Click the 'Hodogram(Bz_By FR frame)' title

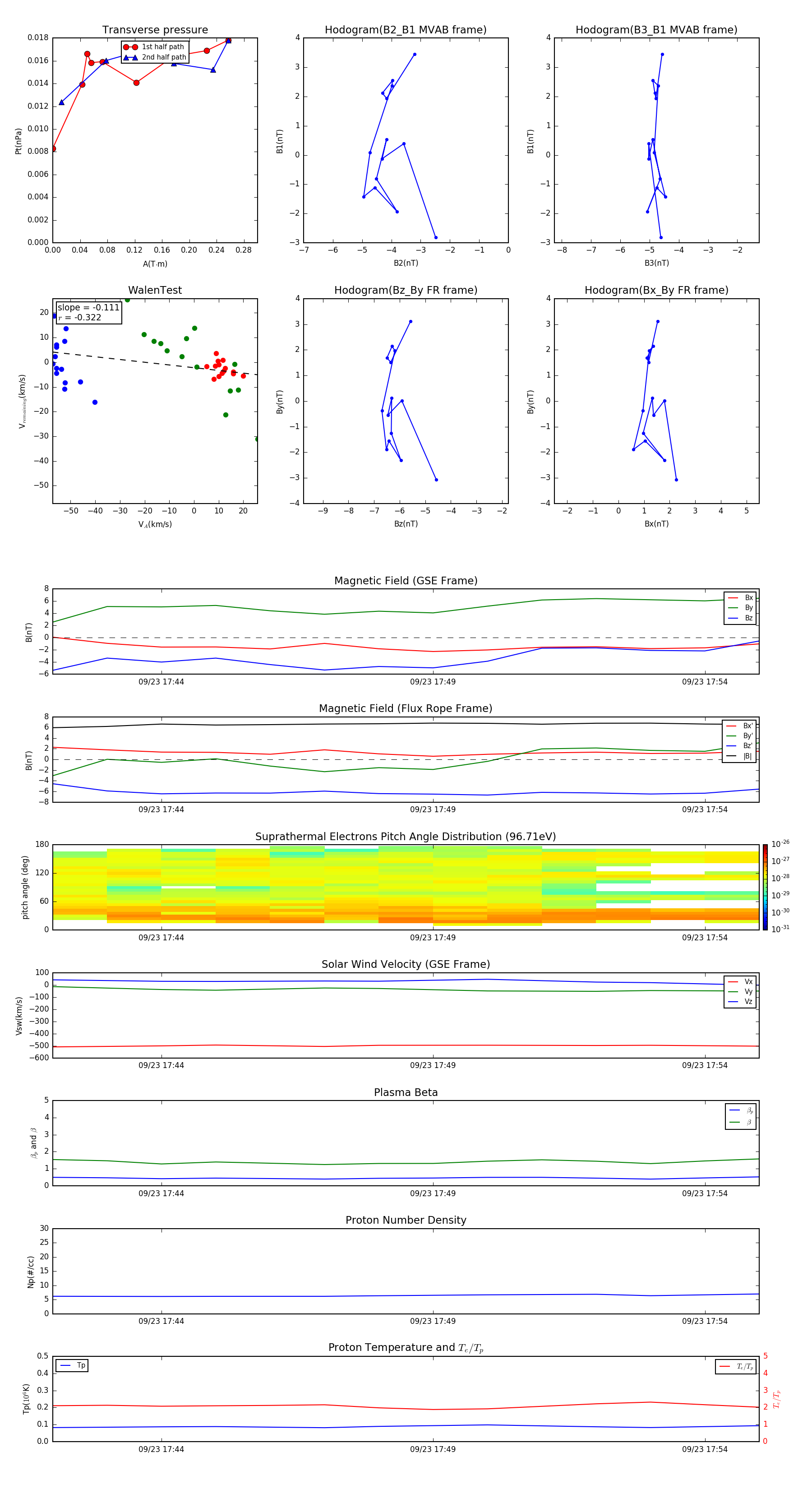tap(406, 290)
